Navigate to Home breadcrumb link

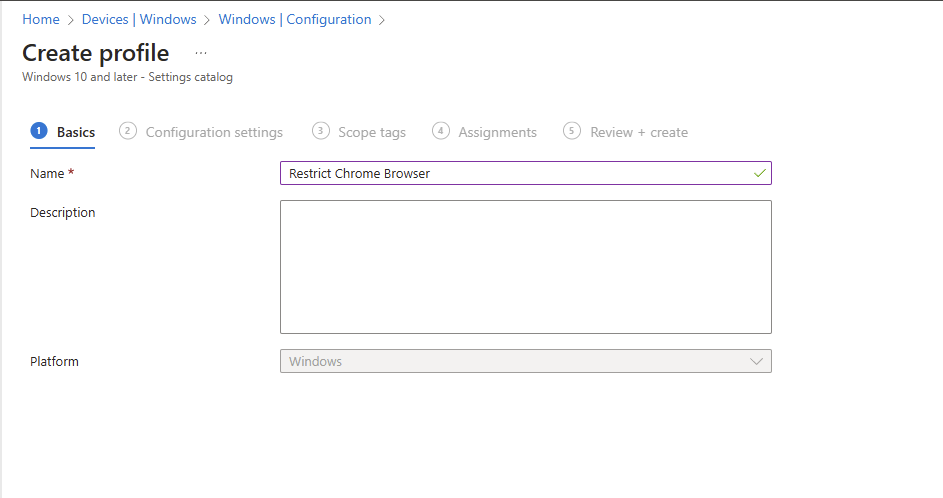(x=40, y=20)
